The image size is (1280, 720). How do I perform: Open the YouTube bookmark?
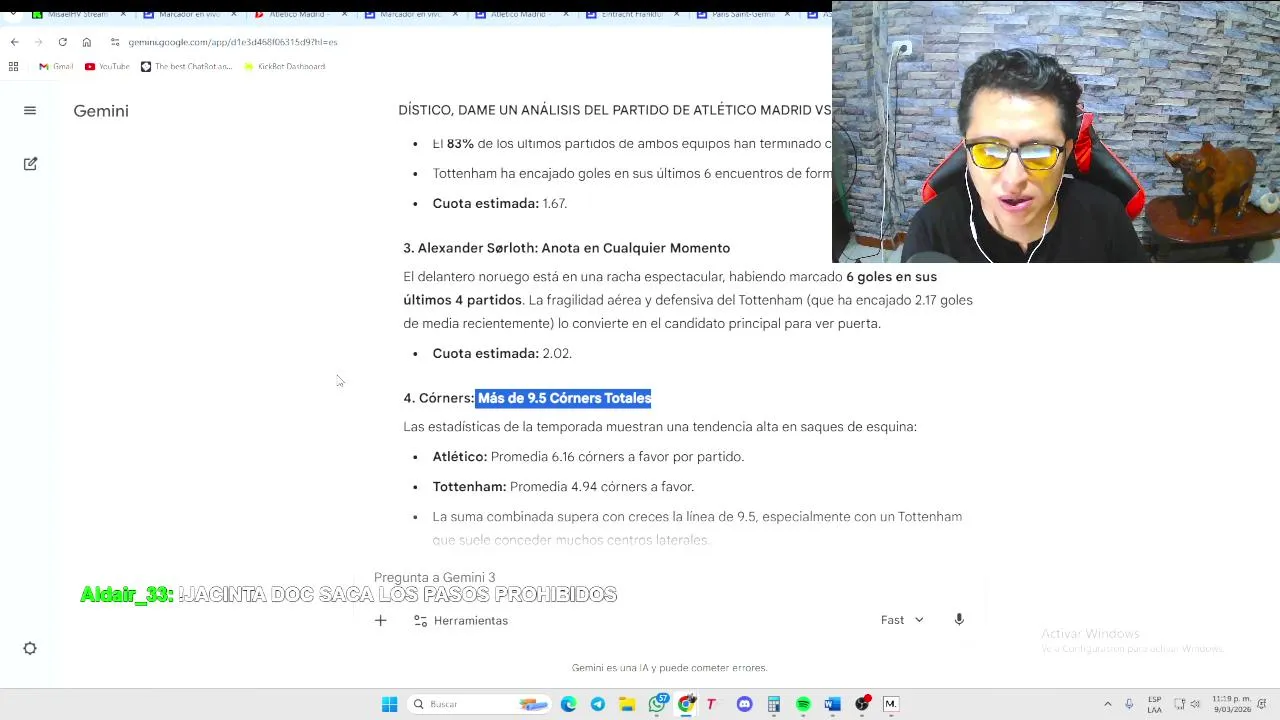[107, 66]
